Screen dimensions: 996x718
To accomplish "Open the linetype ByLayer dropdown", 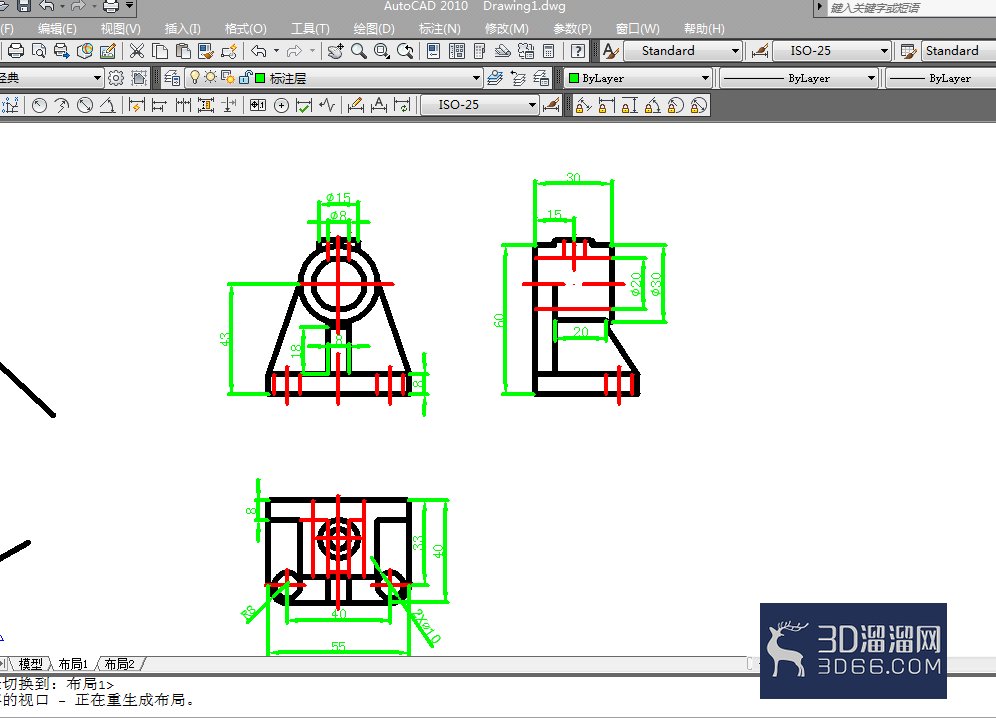I will tap(871, 78).
